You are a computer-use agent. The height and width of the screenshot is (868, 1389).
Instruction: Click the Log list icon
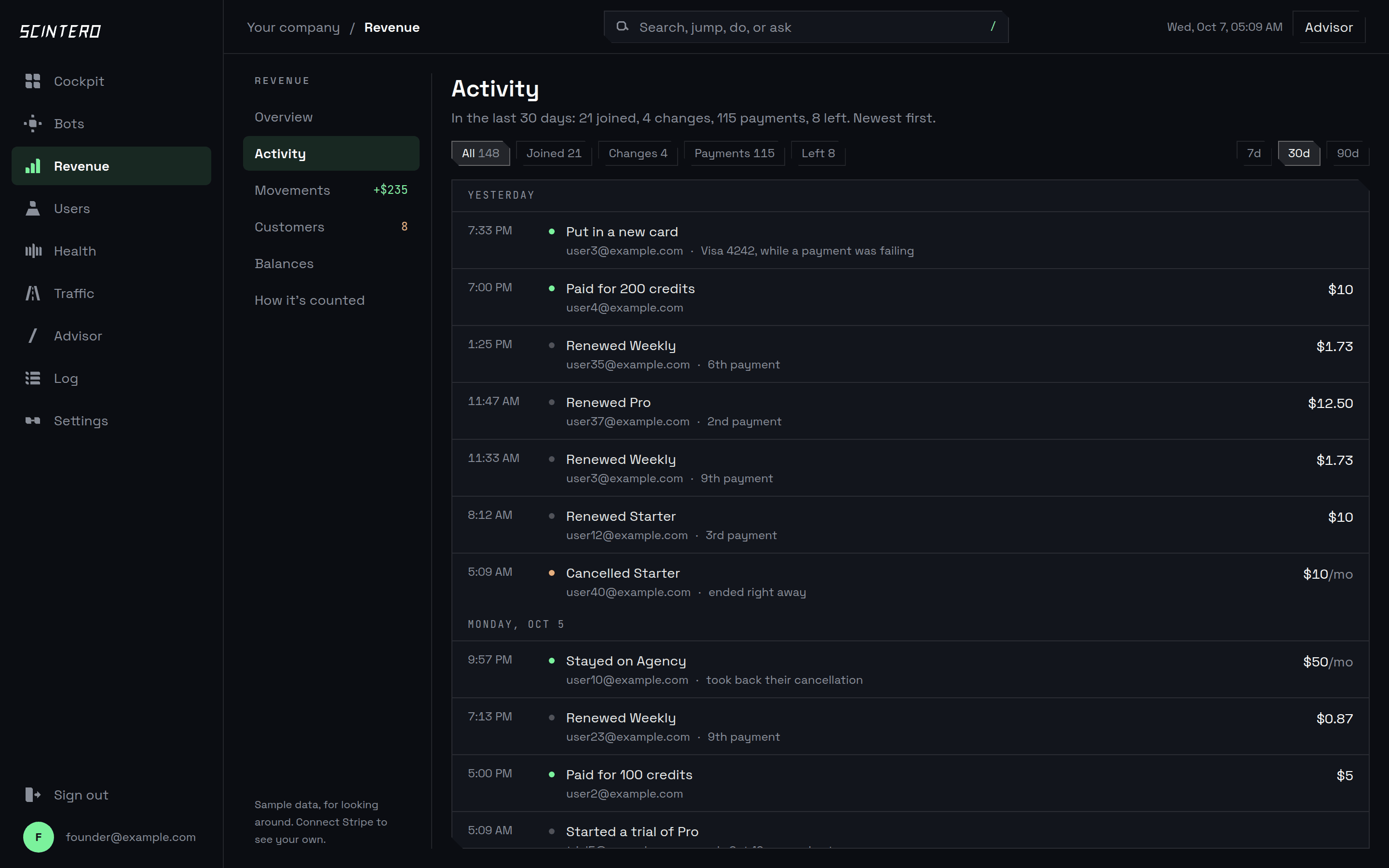33,379
